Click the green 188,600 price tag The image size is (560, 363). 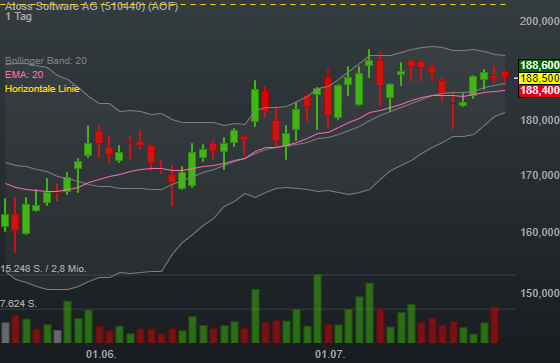point(539,65)
